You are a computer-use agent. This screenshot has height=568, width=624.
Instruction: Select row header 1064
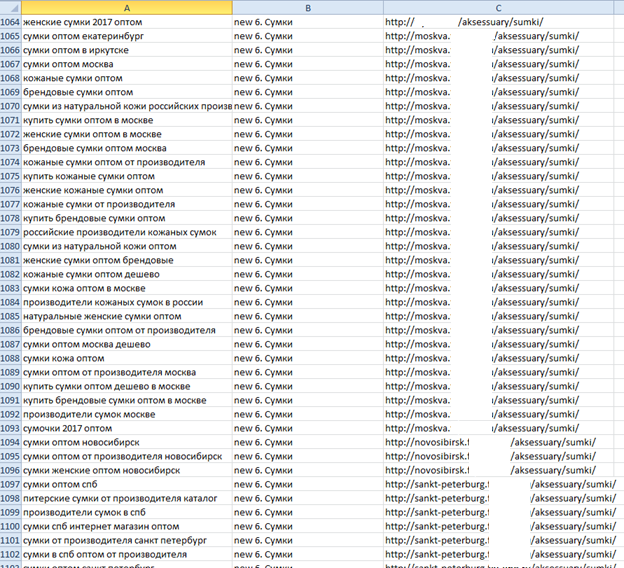10,22
